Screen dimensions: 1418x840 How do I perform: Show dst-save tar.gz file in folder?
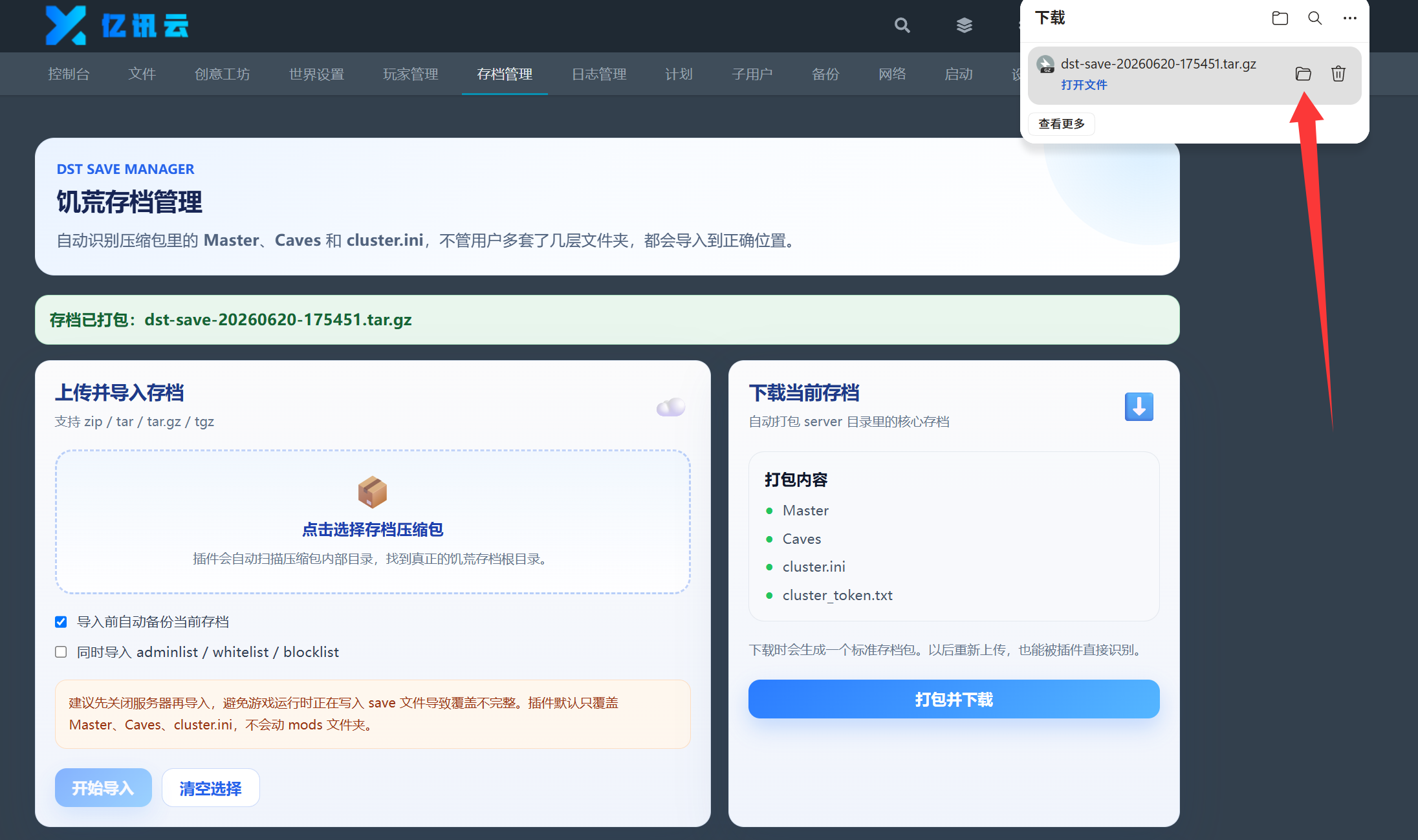(x=1303, y=74)
